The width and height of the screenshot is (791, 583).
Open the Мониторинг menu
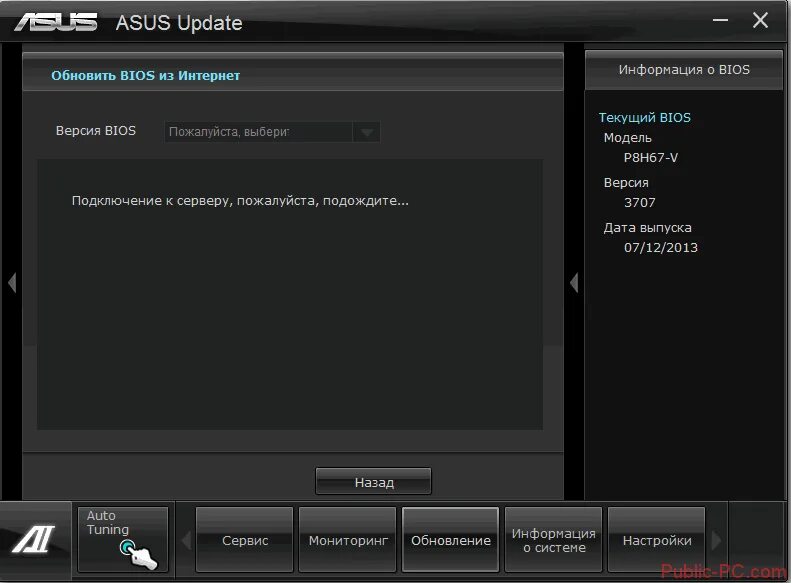pos(348,540)
